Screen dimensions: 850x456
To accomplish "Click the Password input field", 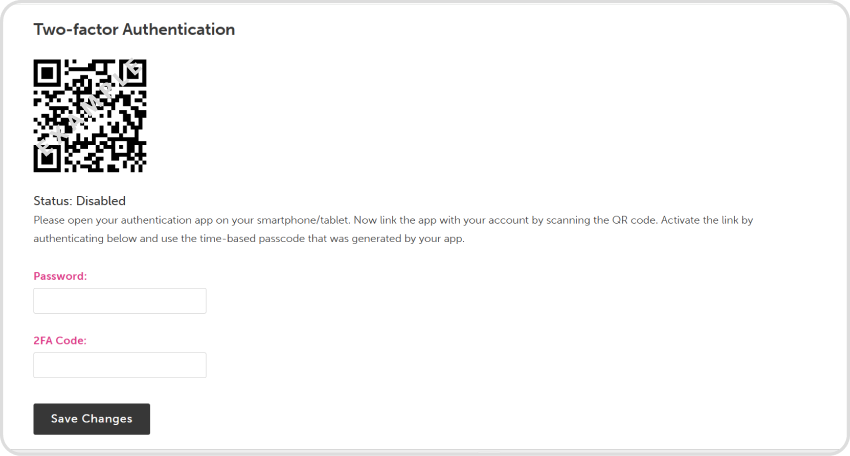I will click(120, 301).
